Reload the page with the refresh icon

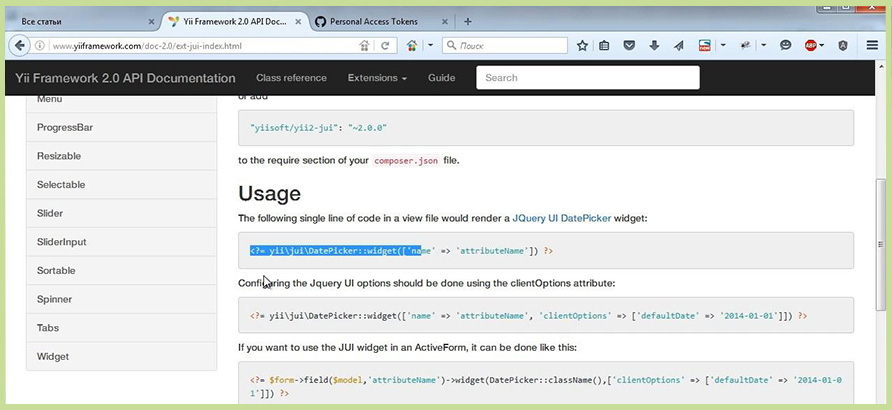385,46
